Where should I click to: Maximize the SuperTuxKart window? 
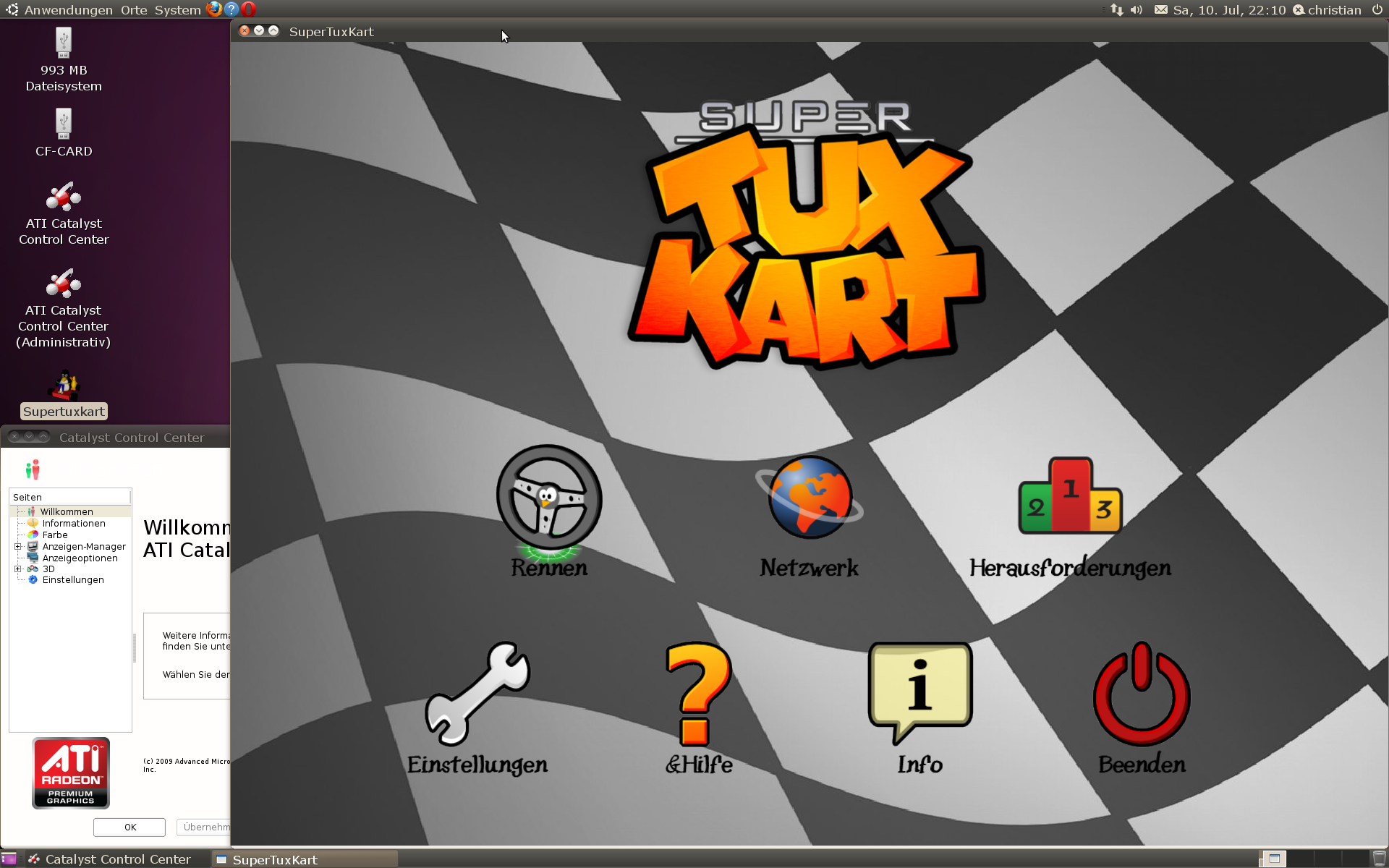click(273, 30)
